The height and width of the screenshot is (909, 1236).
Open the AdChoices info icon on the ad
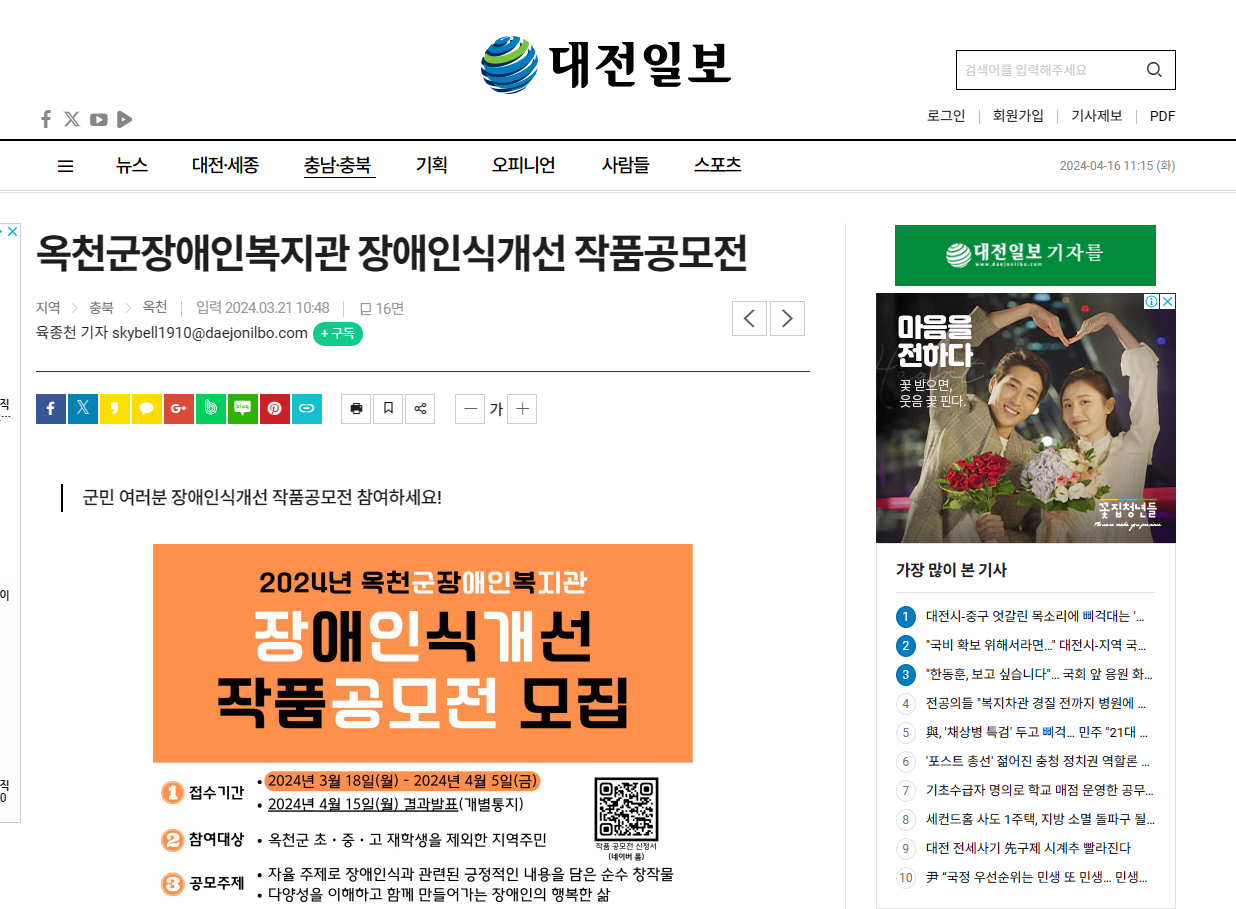pyautogui.click(x=1151, y=301)
